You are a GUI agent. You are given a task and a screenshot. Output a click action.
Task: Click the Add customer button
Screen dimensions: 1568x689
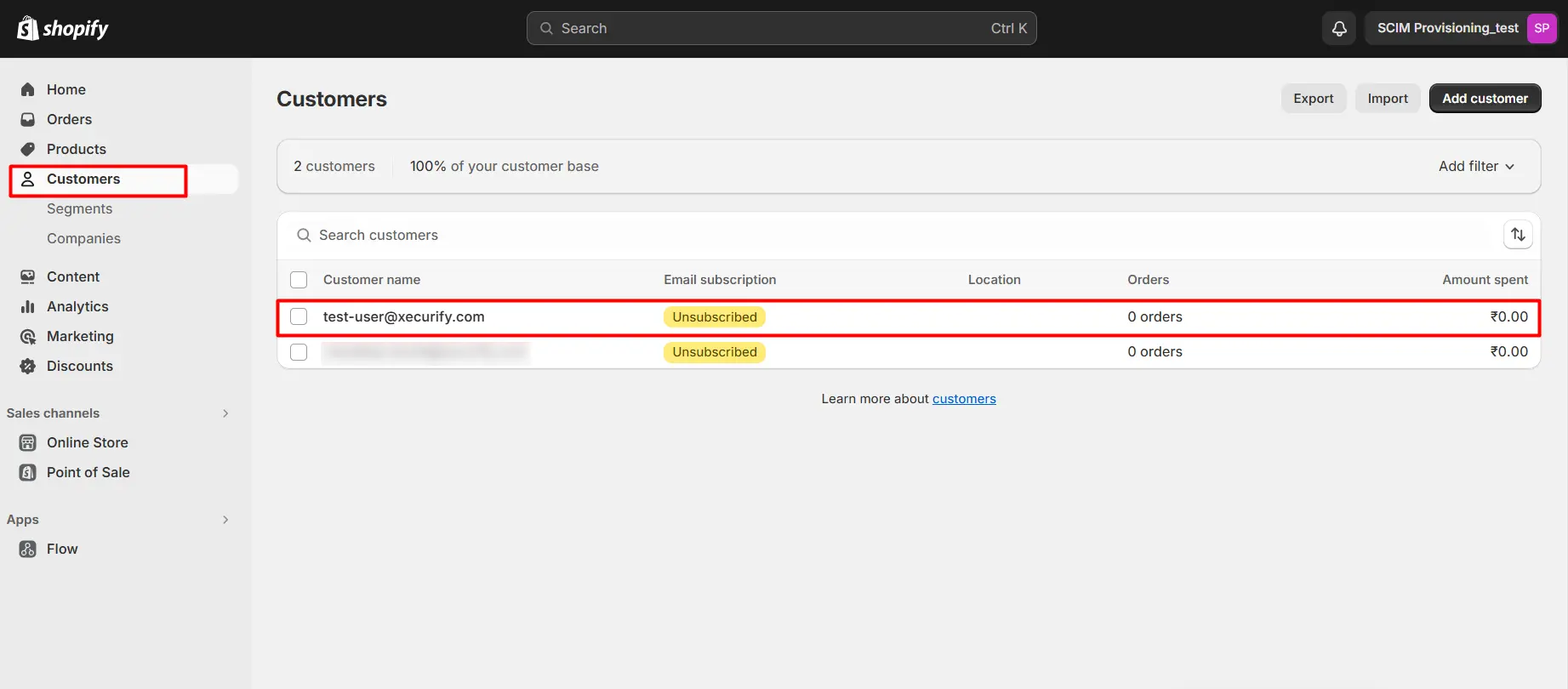(x=1485, y=99)
